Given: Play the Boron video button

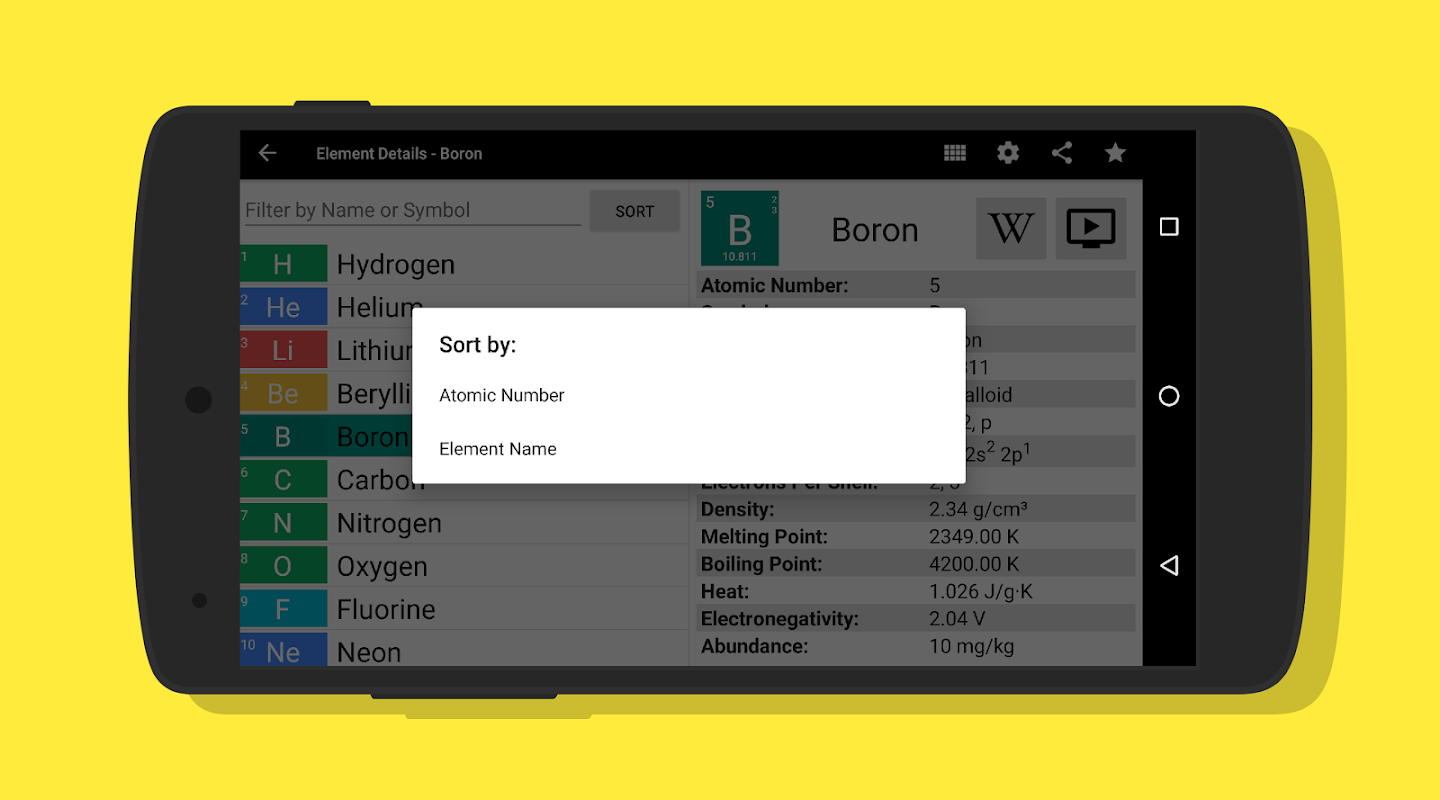Looking at the screenshot, I should 1091,228.
